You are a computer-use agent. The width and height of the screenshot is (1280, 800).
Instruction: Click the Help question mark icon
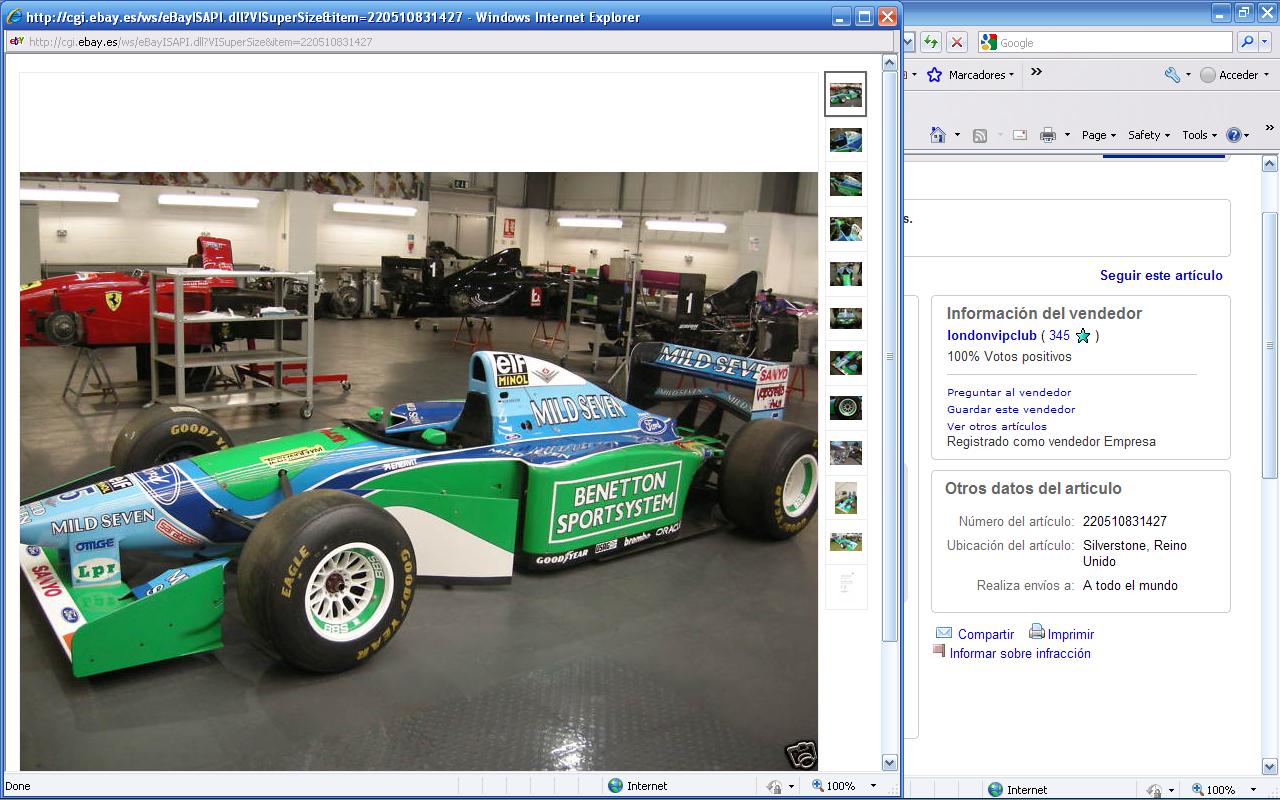pos(1234,135)
